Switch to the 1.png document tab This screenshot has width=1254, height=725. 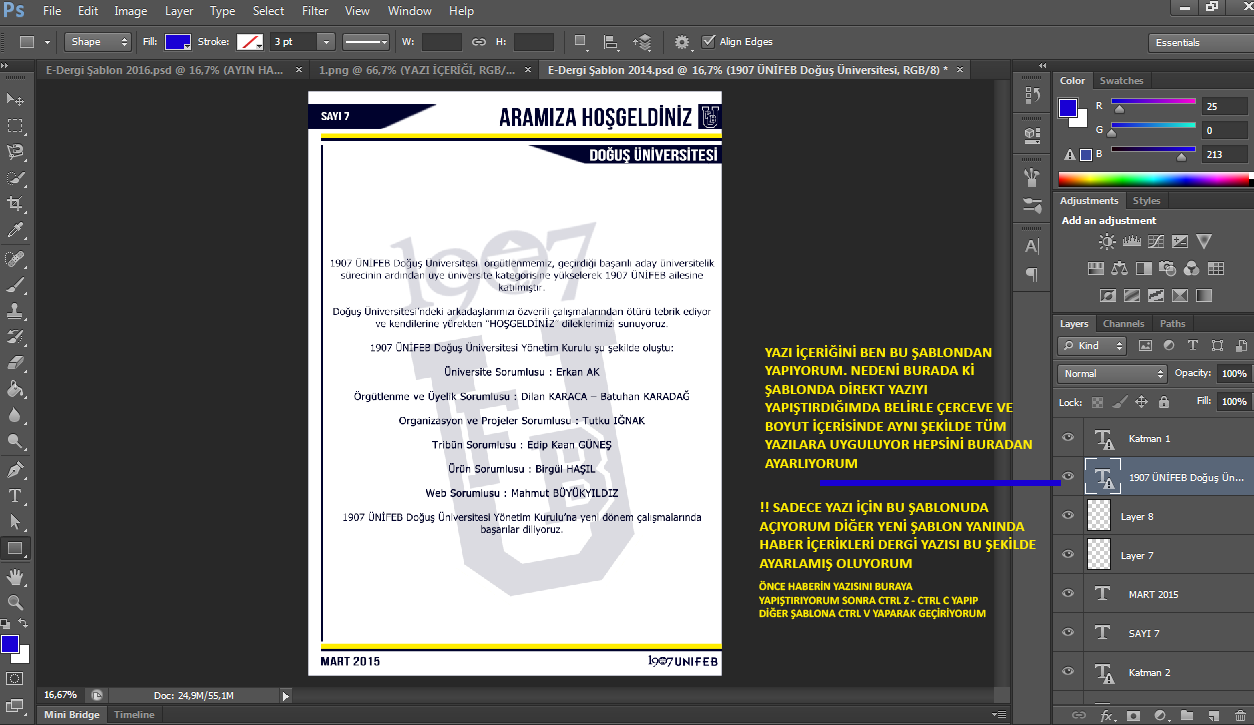(417, 70)
